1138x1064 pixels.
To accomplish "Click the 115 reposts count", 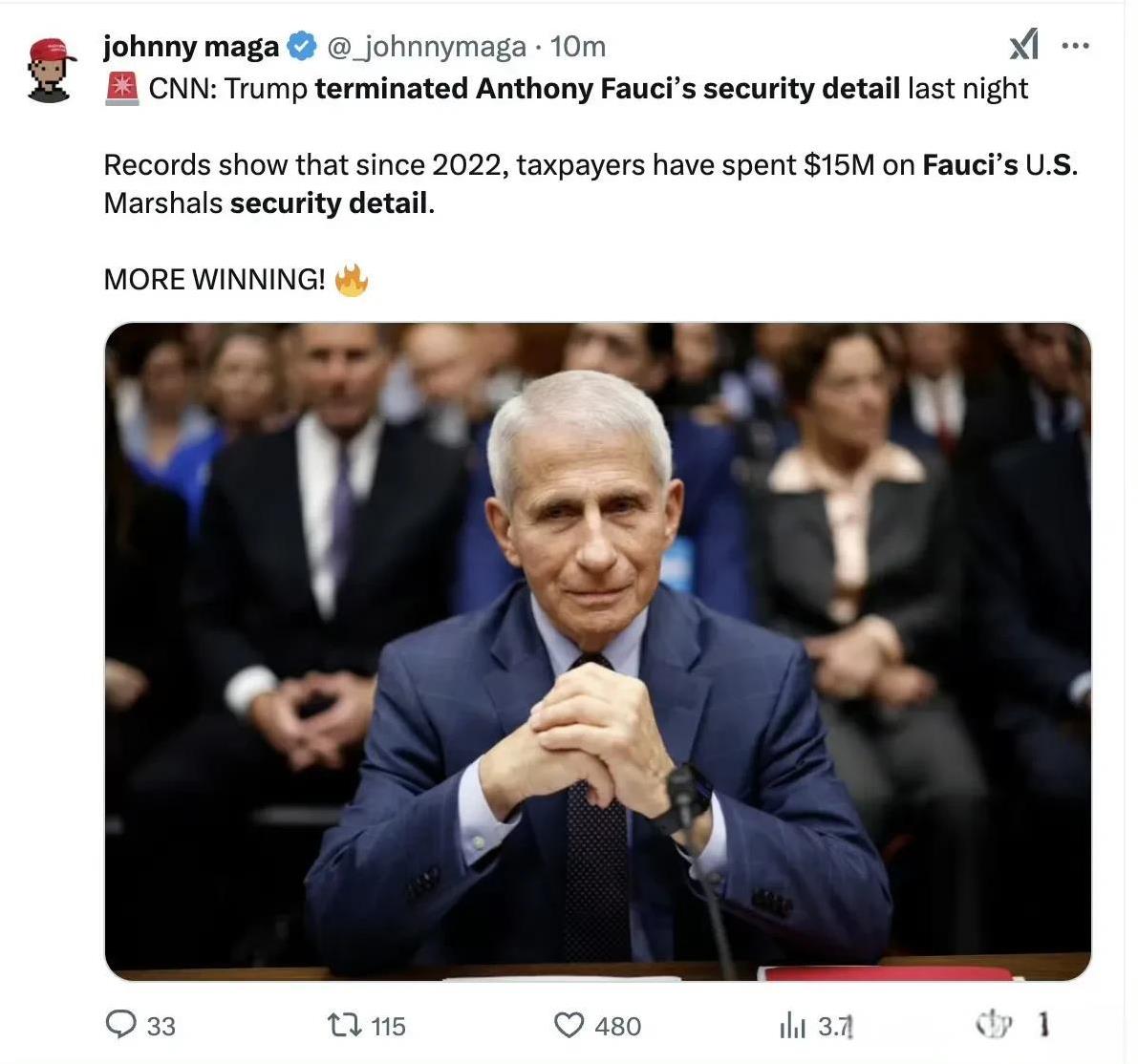I will [388, 1027].
